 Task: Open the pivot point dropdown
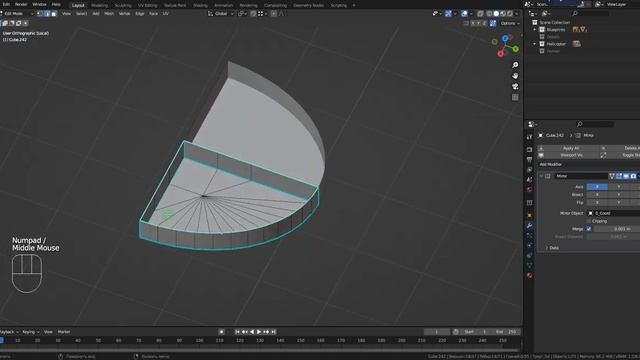[242, 13]
